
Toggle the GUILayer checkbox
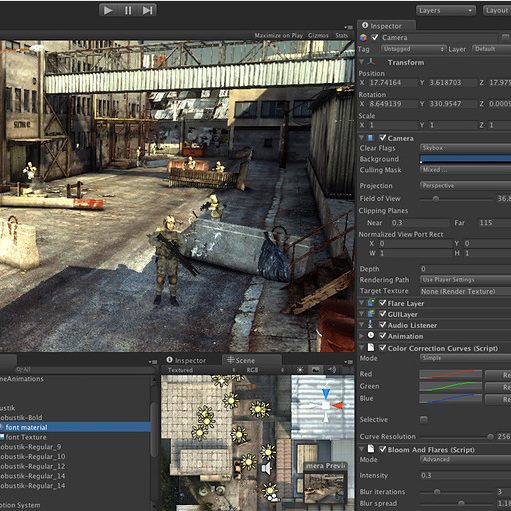pyautogui.click(x=383, y=314)
